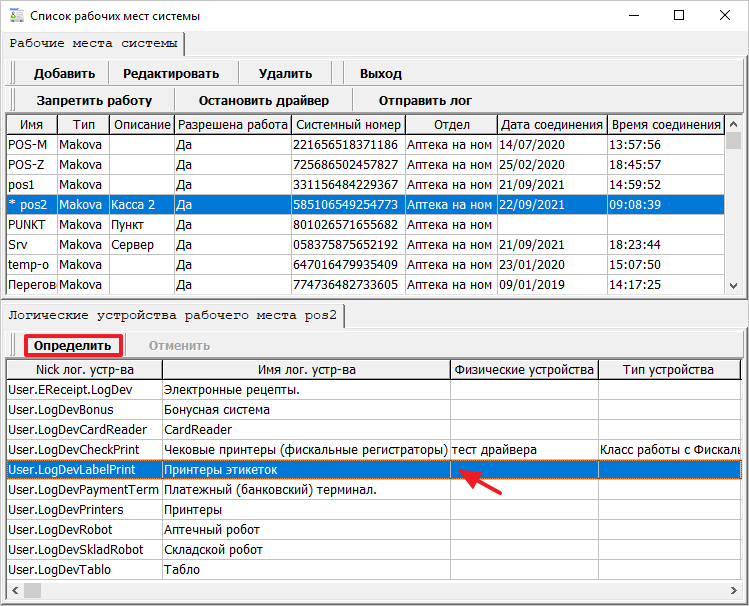749x606 pixels.
Task: Click the Редактировать toolbar button
Action: pos(170,73)
